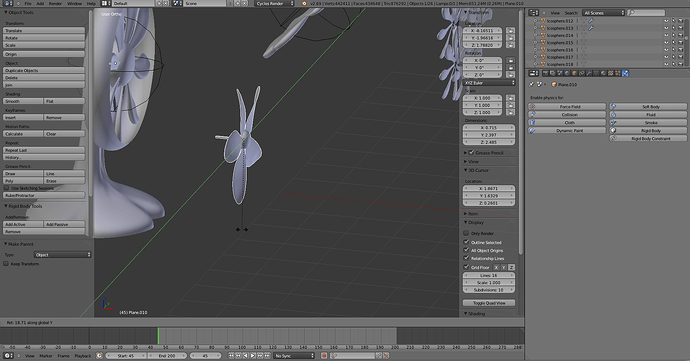The height and width of the screenshot is (361, 690).
Task: Toggle visibility eye for Icosphere.013
Action: tap(666, 28)
